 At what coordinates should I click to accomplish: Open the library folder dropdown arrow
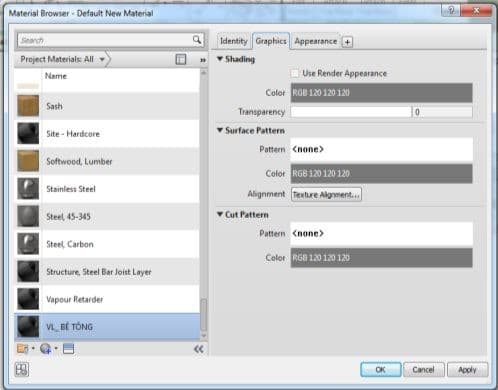click(33, 349)
